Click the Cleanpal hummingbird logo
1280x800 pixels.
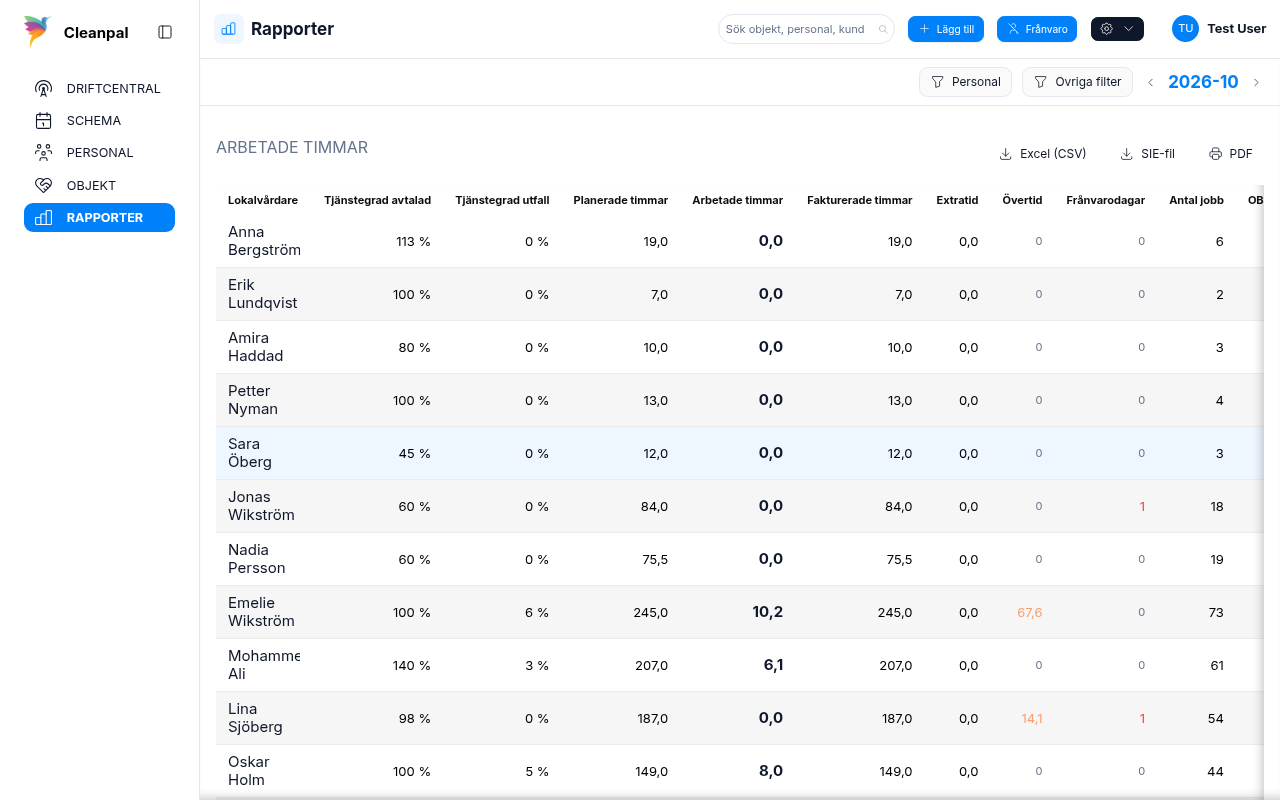[37, 31]
